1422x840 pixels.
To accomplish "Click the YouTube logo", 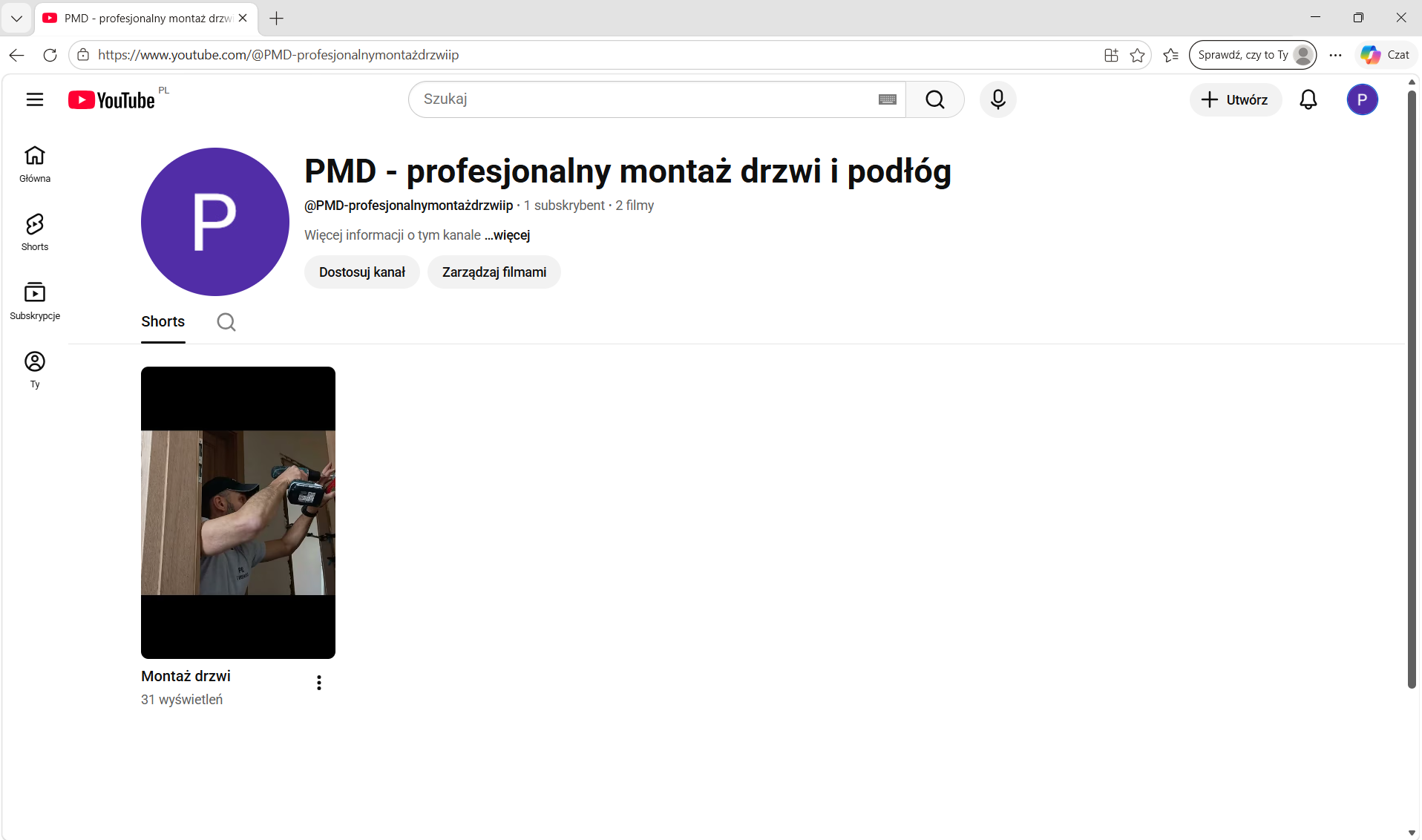I will pyautogui.click(x=112, y=100).
